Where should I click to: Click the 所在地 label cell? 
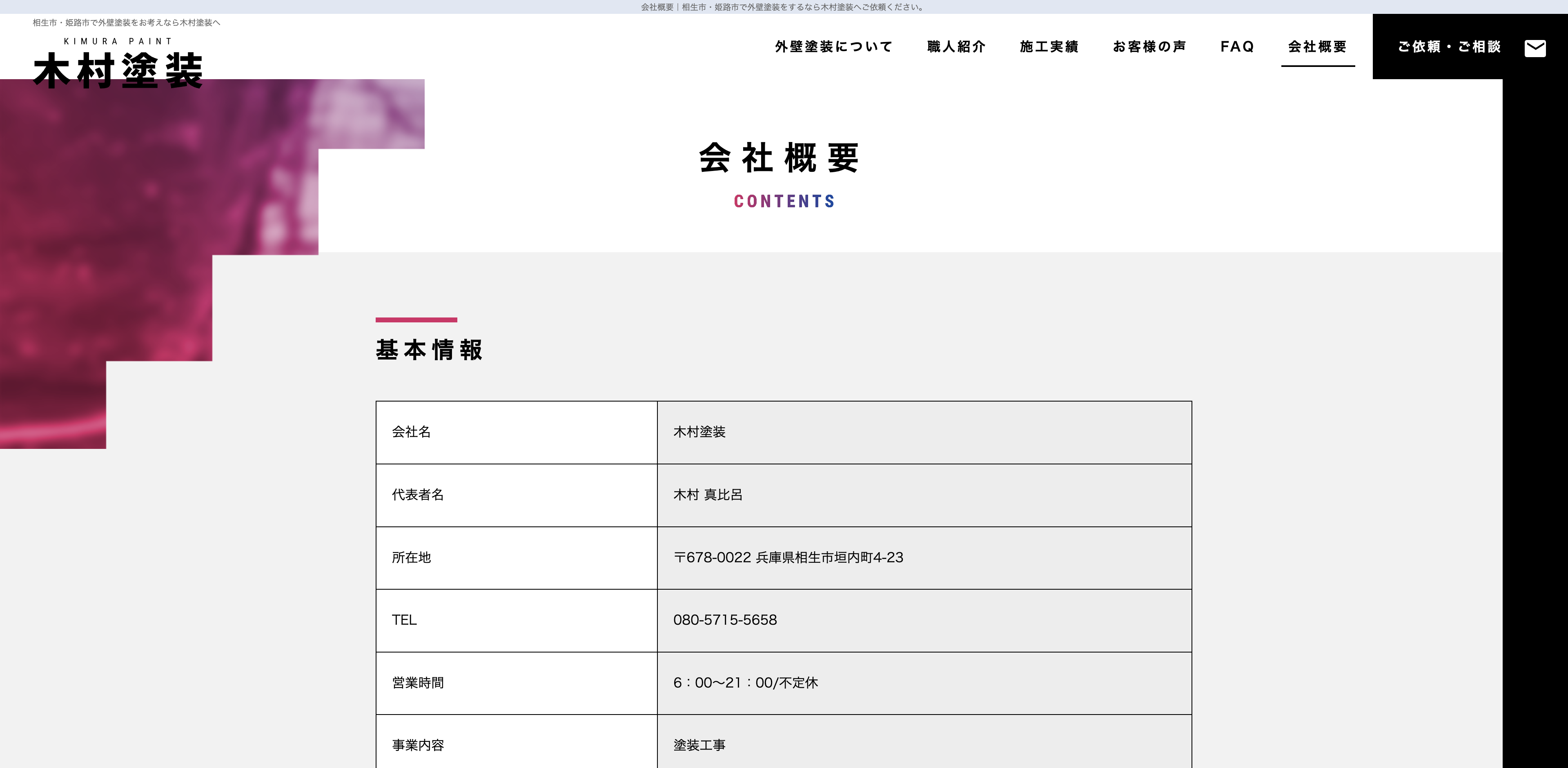517,558
